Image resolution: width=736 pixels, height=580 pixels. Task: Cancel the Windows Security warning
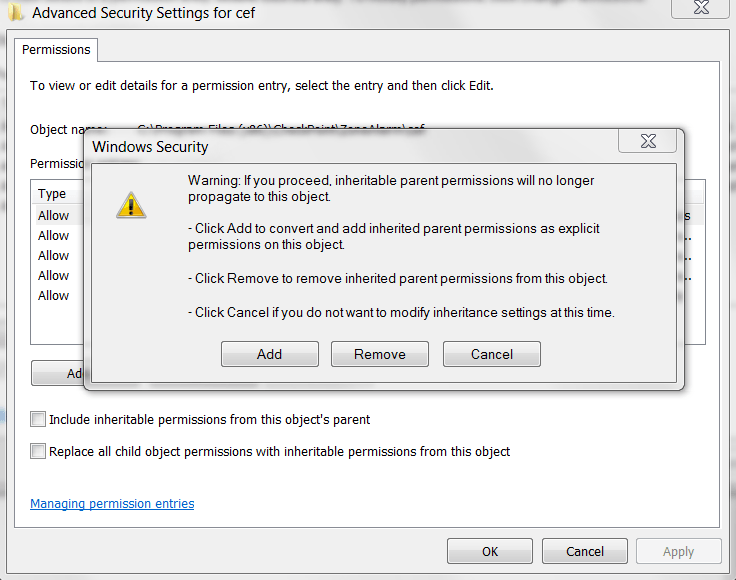pyautogui.click(x=491, y=354)
